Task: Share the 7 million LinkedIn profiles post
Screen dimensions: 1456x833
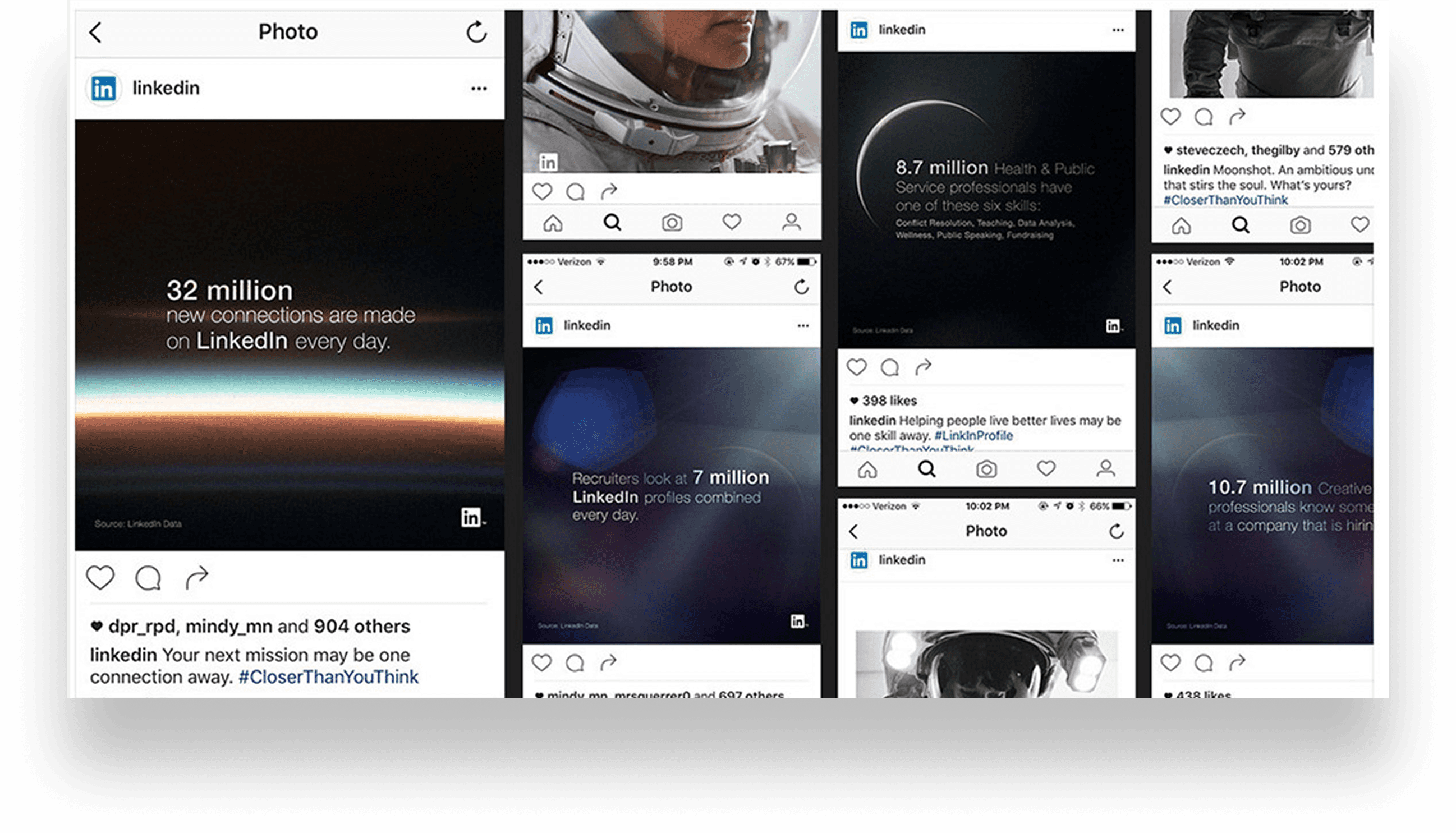Action: coord(608,662)
